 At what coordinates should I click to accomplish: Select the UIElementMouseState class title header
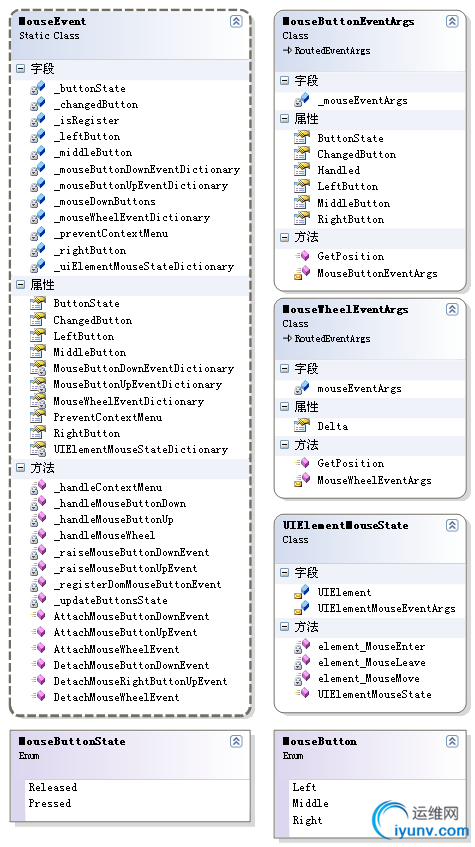pos(345,525)
